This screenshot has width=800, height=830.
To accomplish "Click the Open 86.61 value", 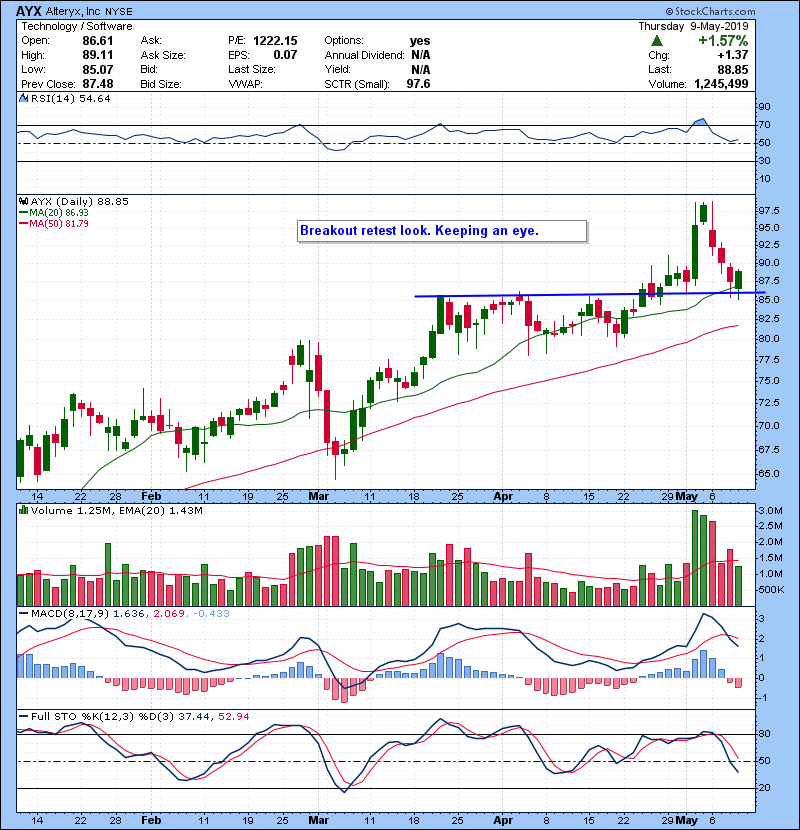I will point(98,41).
